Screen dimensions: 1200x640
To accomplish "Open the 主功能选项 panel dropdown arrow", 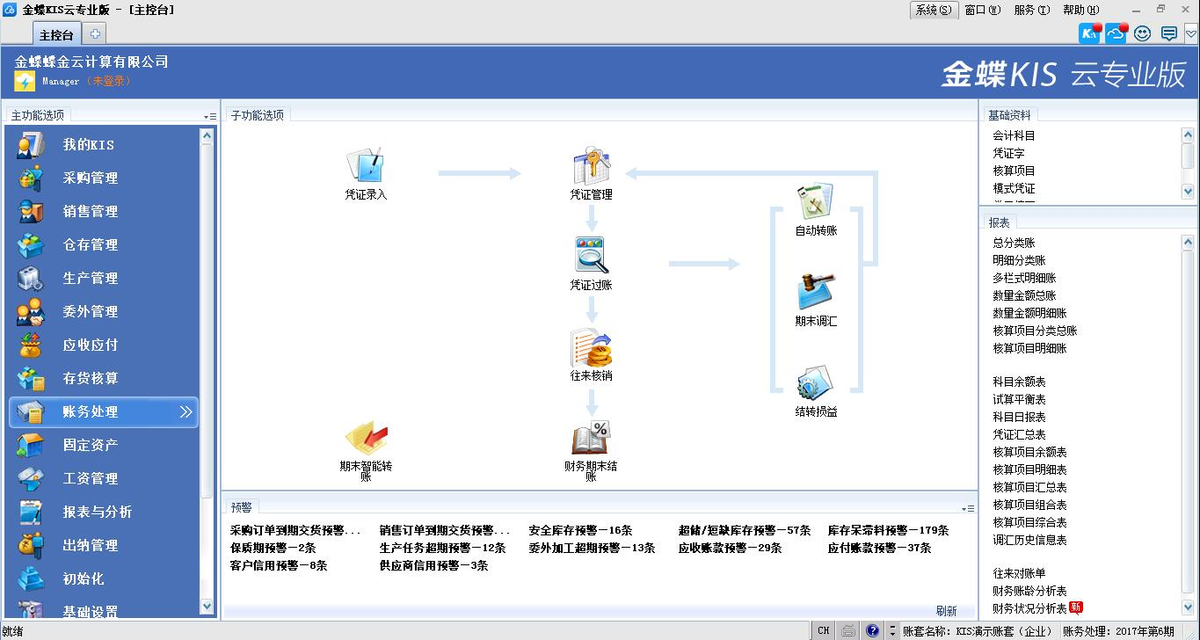I will (210, 117).
